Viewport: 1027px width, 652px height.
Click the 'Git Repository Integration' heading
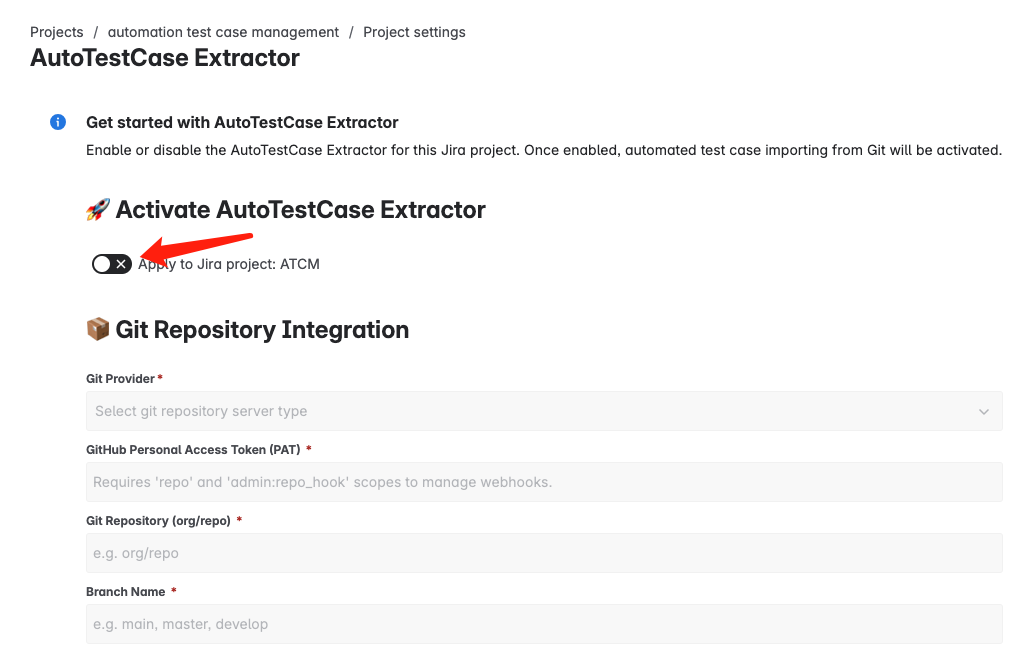[262, 330]
